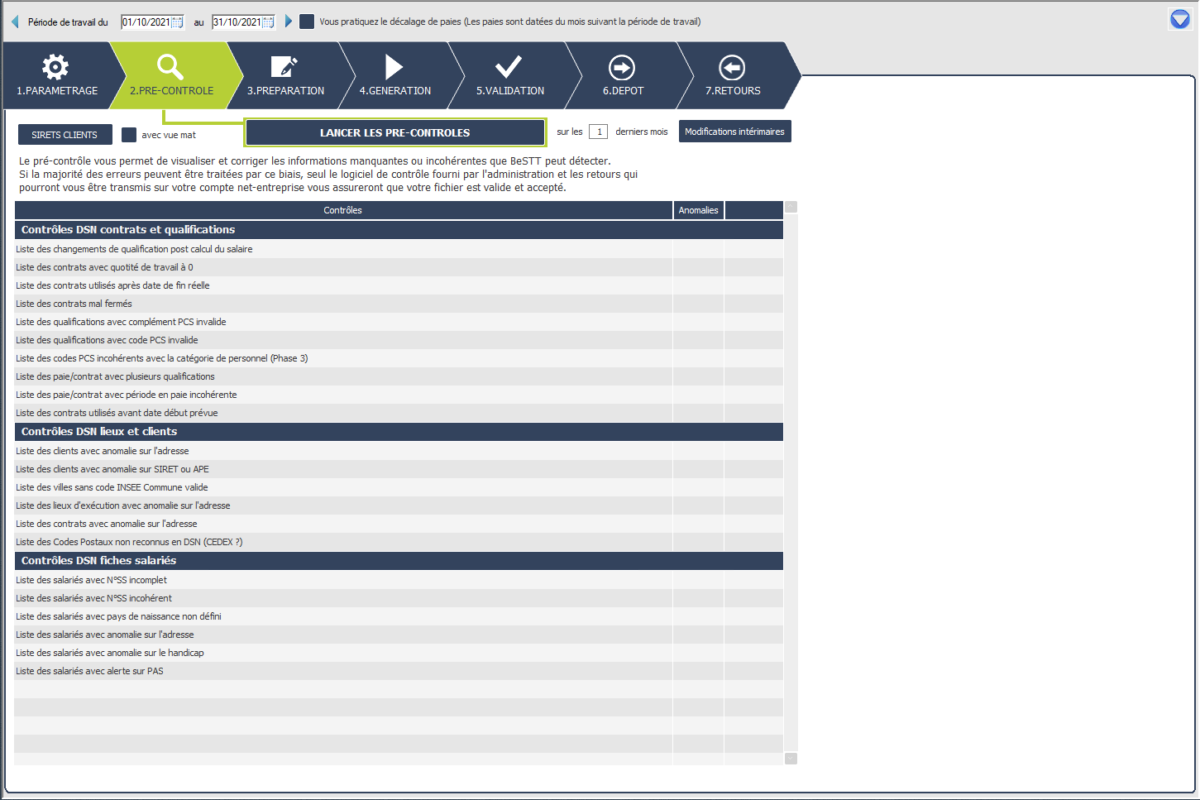Toggle the 'avec vue mat' checkbox
This screenshot has height=800, width=1200.
pyautogui.click(x=129, y=134)
